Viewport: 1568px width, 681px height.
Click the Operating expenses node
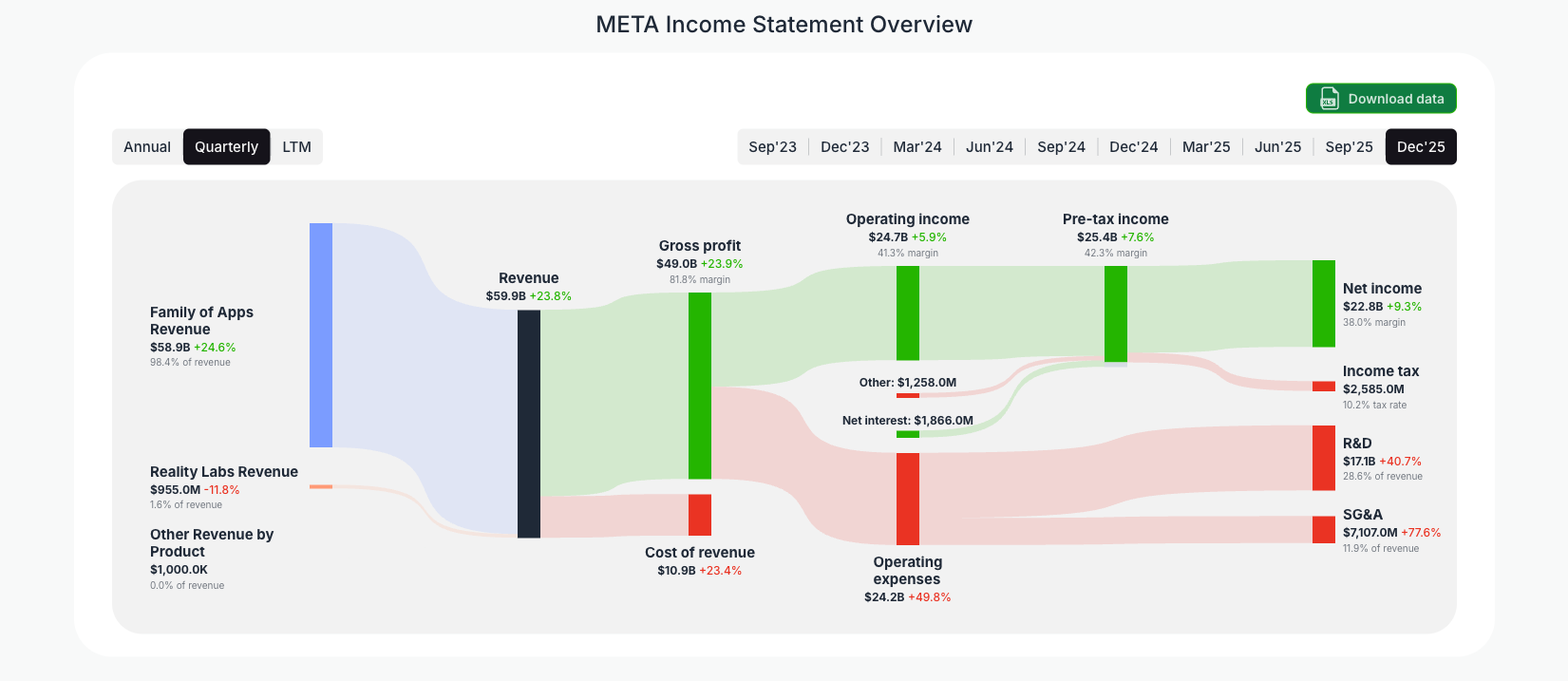point(908,499)
